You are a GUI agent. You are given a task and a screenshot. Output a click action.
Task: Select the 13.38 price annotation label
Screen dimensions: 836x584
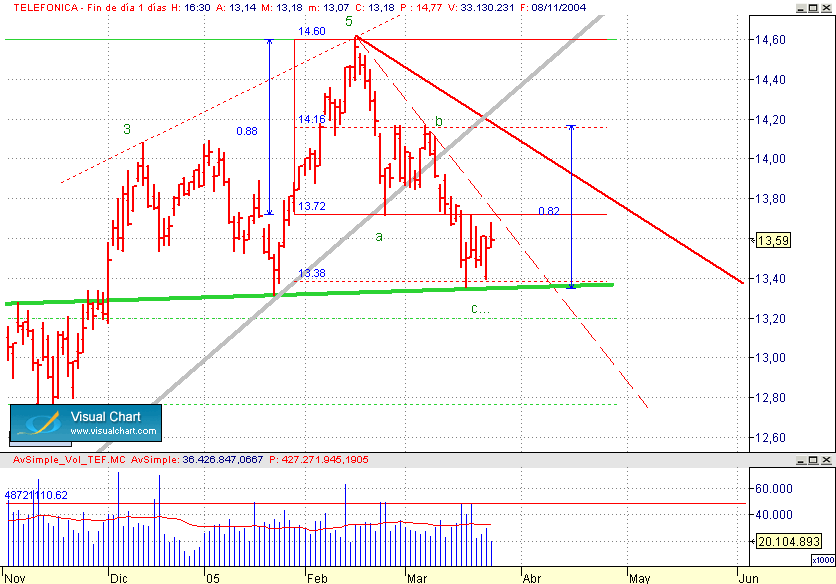[311, 274]
